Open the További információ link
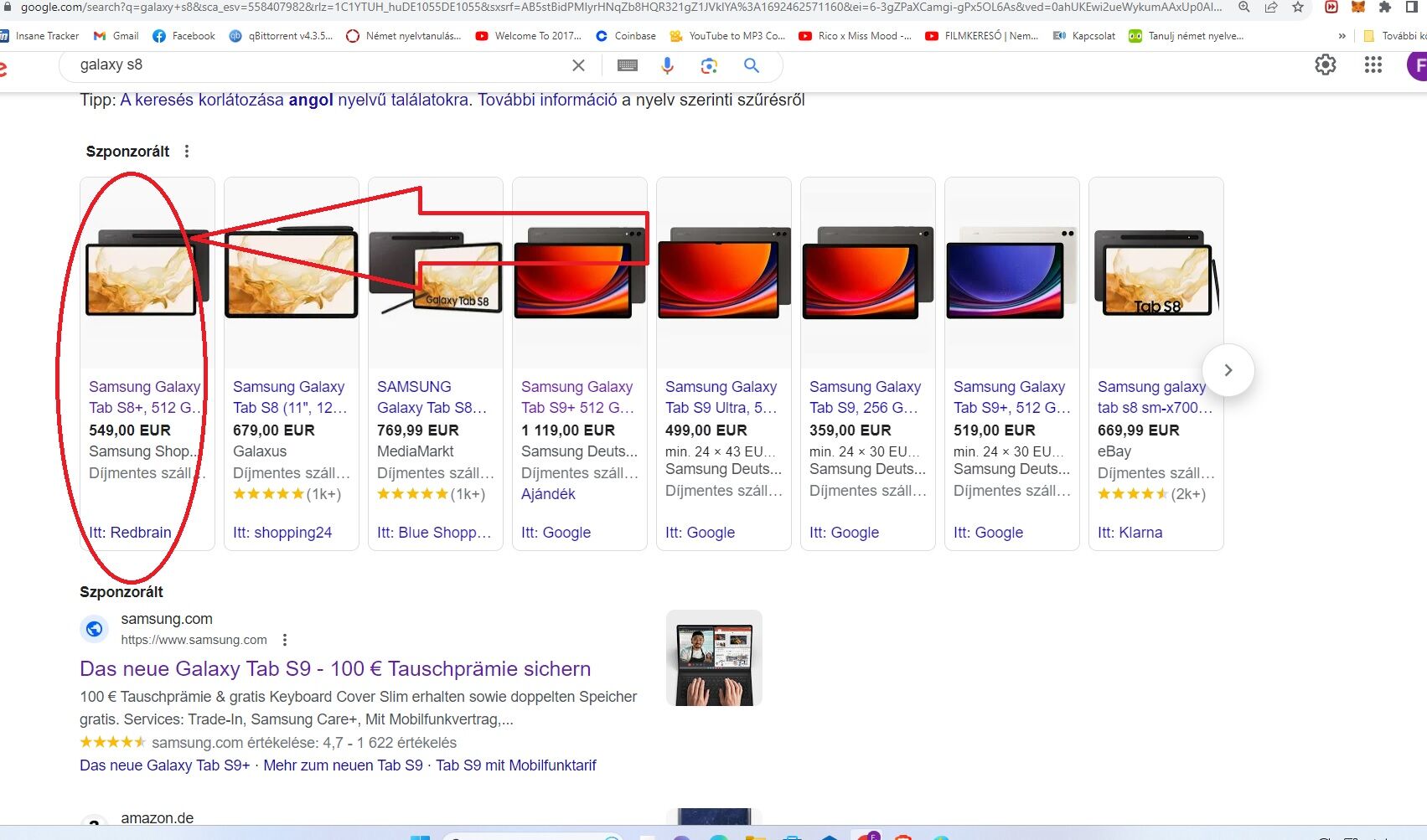The image size is (1427, 840). click(x=547, y=100)
